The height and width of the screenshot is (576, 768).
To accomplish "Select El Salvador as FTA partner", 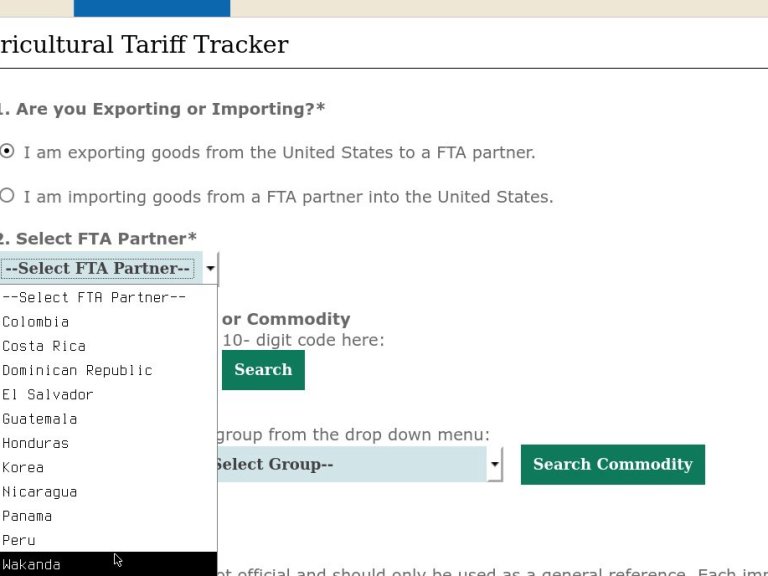I will point(48,394).
